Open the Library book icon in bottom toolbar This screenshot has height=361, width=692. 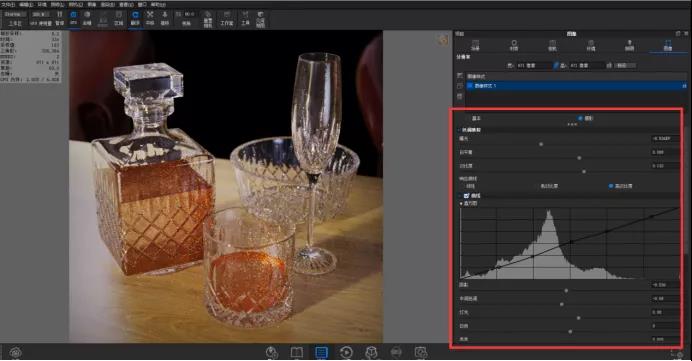click(297, 352)
